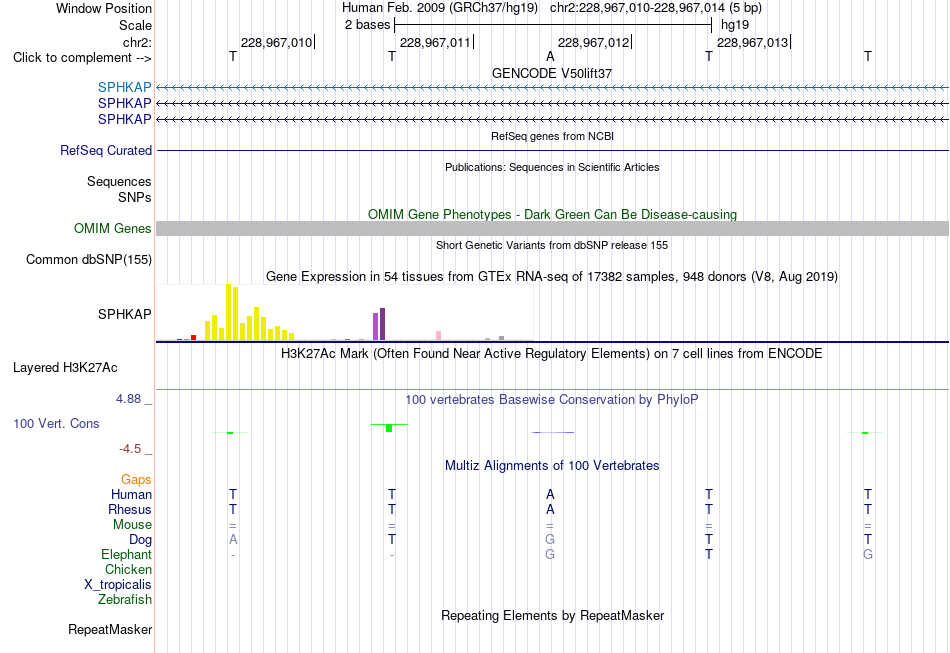Open Multiz Alignments of 100 Vertebrates title
950x653 pixels.
tap(552, 466)
